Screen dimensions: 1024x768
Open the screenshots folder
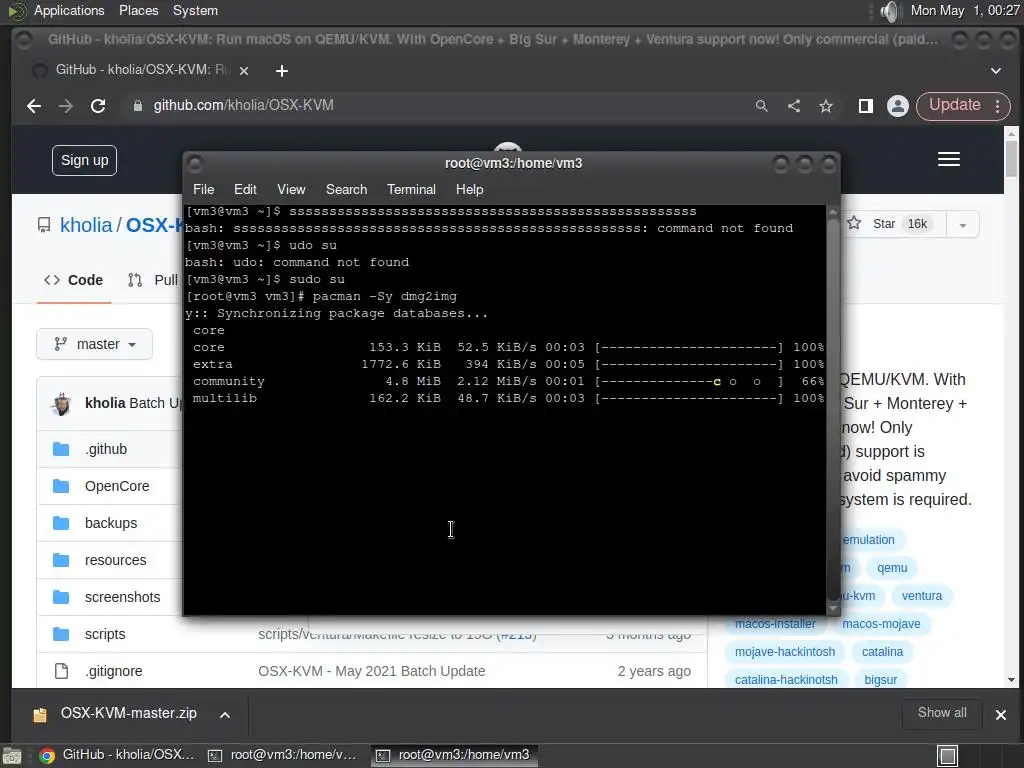coord(123,598)
